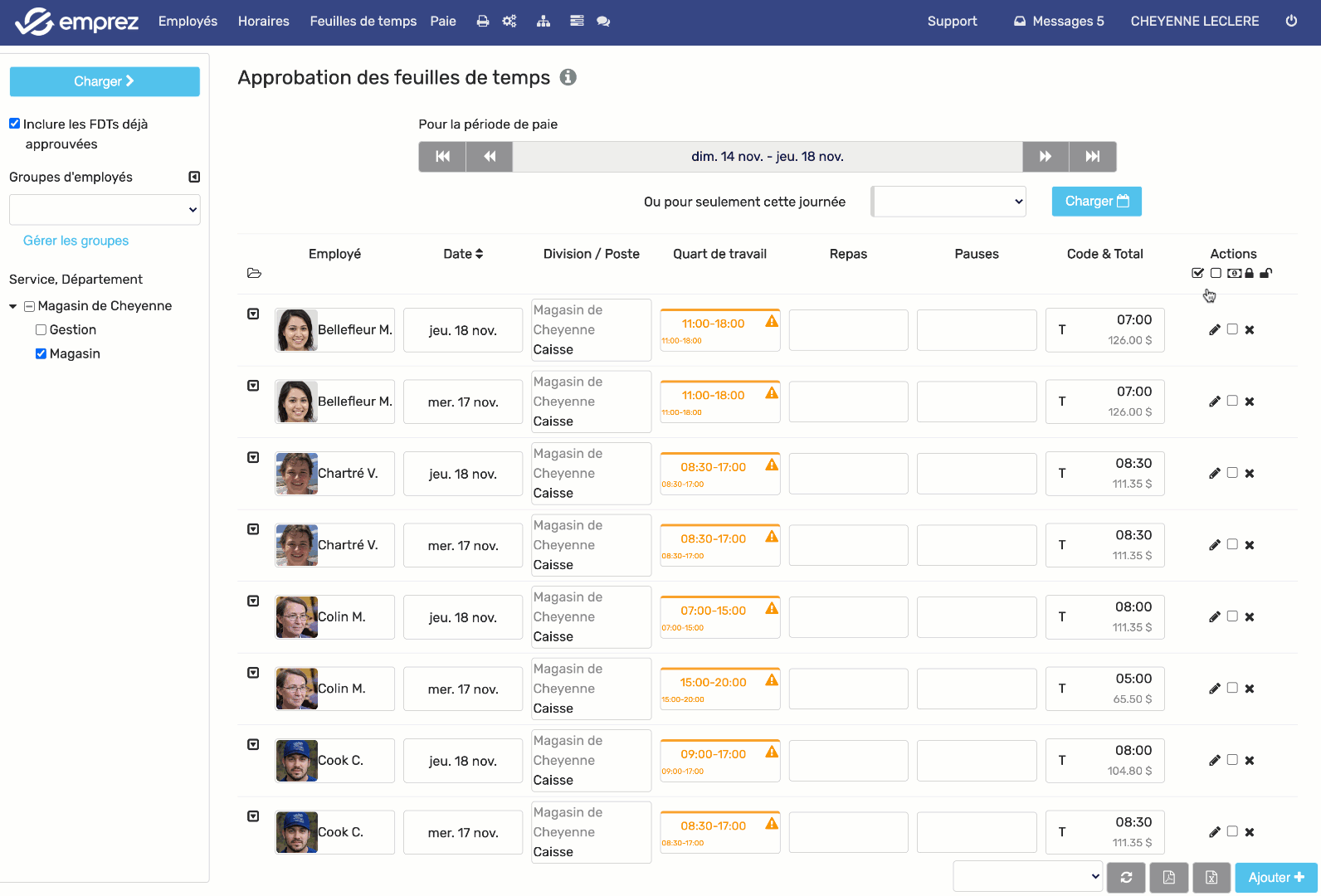Click the 'Gérer les groupes' link
The height and width of the screenshot is (896, 1321).
point(76,241)
